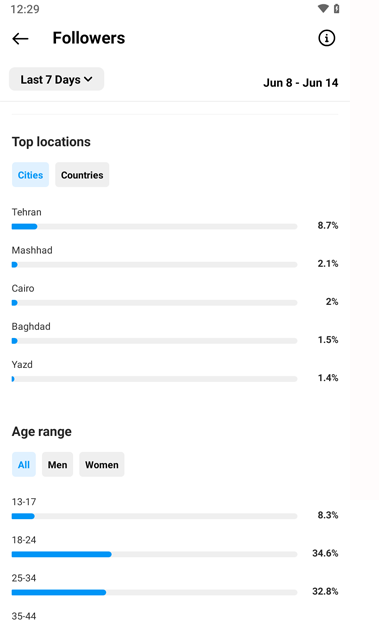Tap the Jun 8 - Jun 14 date range

(x=301, y=83)
